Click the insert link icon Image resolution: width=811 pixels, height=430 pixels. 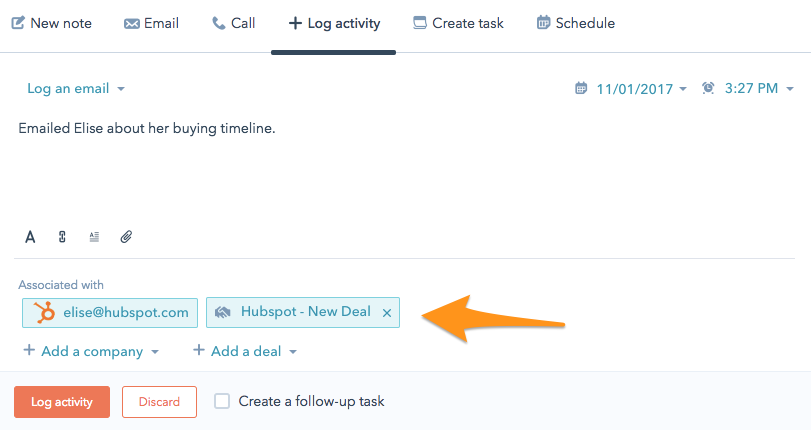point(62,237)
